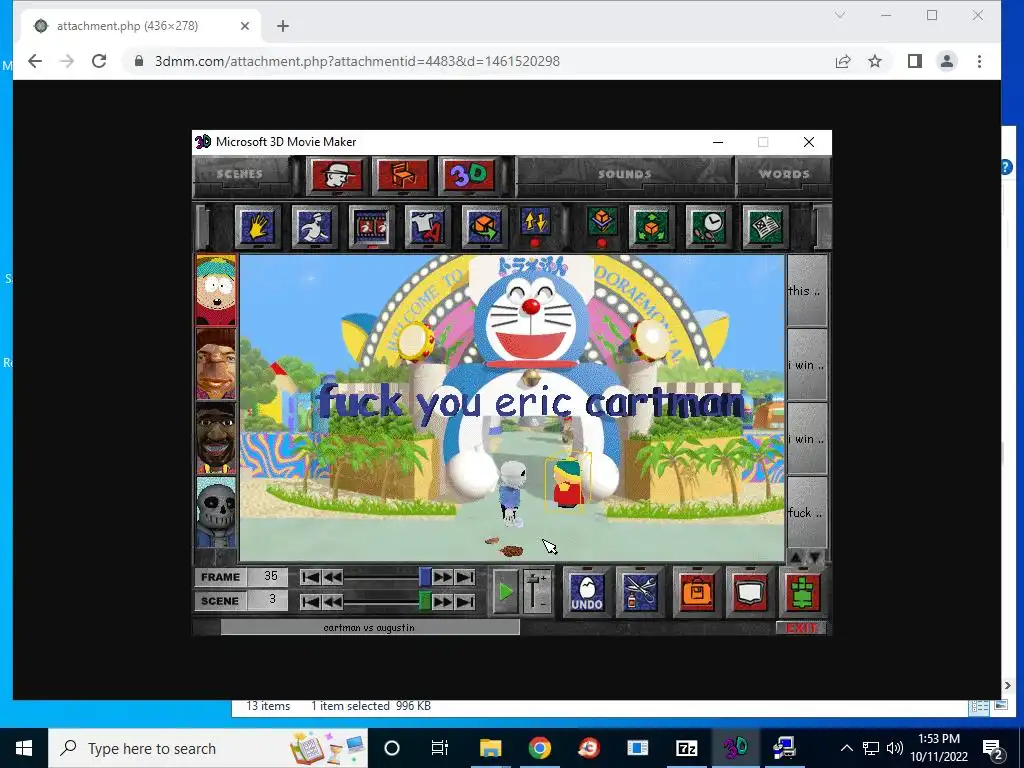Show hidden system tray icons

pos(846,748)
